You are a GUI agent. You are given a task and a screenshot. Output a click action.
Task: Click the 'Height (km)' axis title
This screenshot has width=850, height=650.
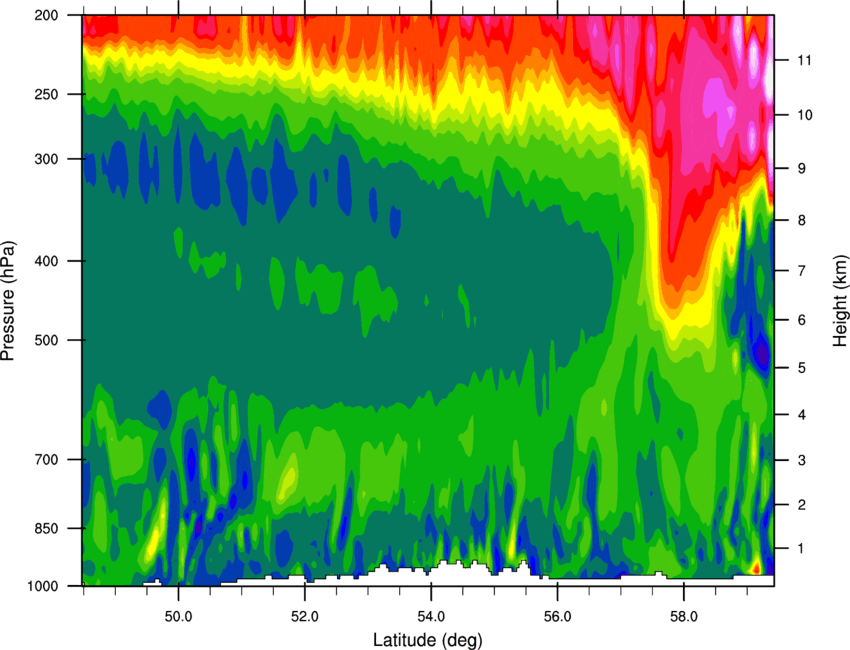coord(840,301)
